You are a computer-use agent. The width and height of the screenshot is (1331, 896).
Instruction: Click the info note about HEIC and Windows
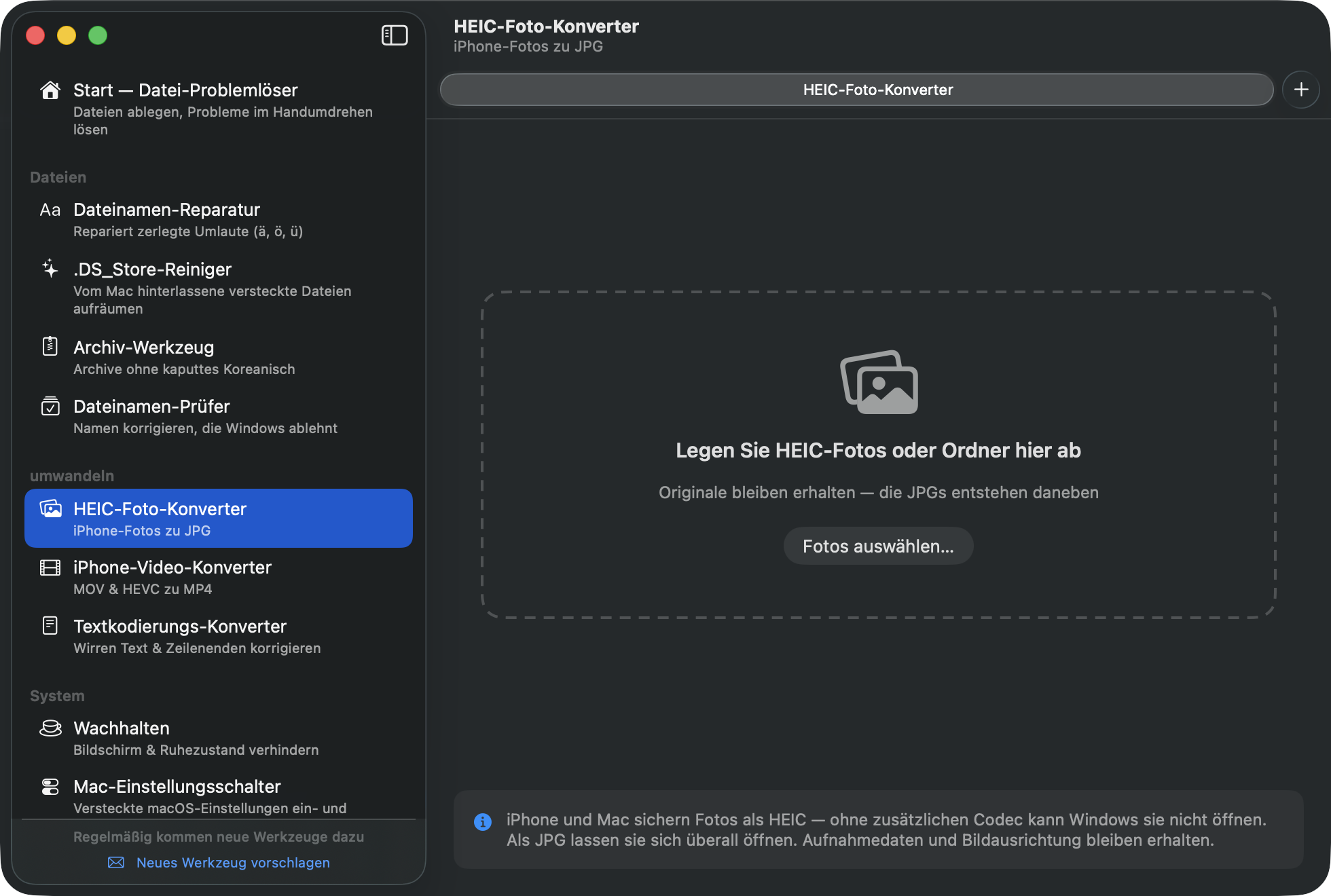click(879, 829)
